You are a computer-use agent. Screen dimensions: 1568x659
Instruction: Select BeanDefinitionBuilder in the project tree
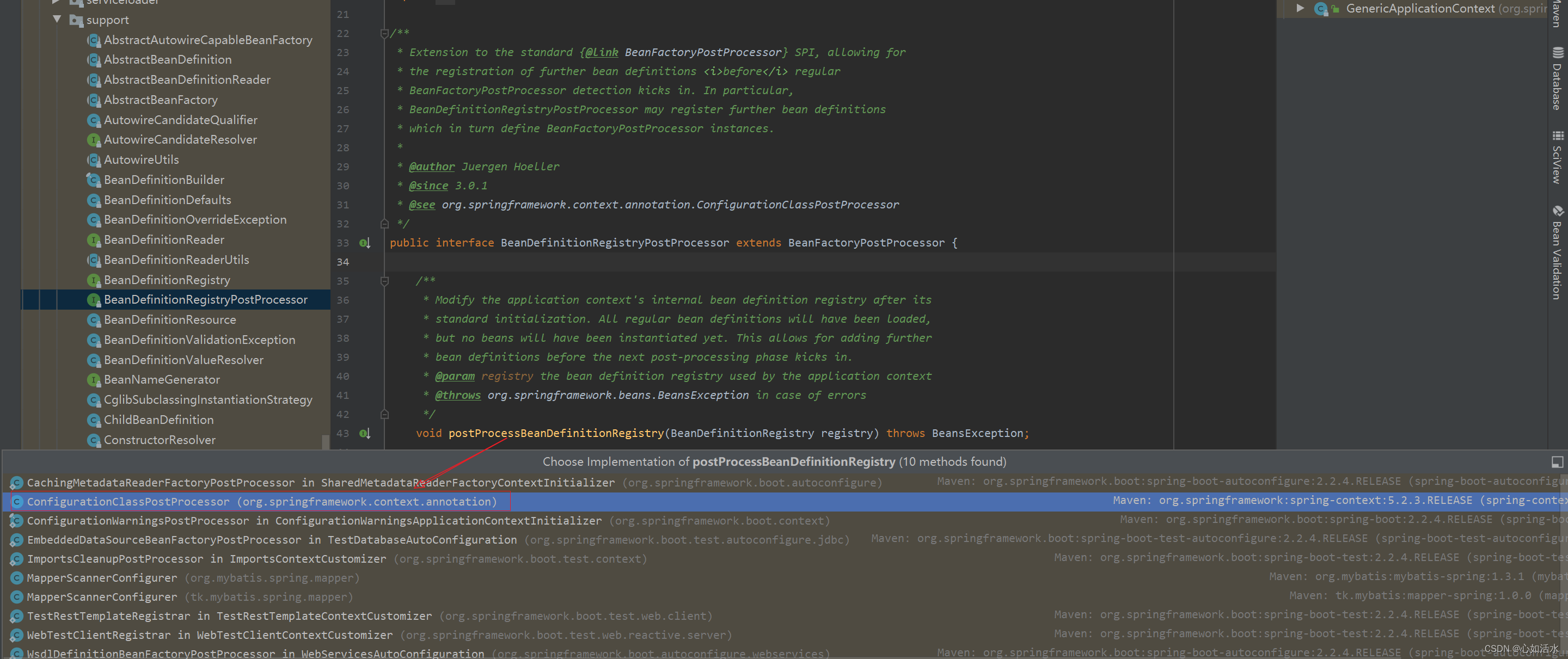click(164, 180)
